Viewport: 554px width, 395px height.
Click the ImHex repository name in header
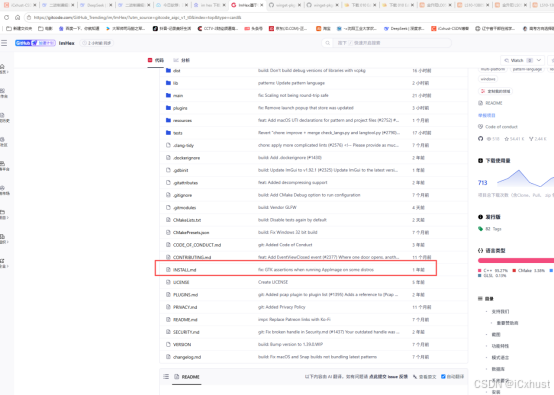(67, 43)
